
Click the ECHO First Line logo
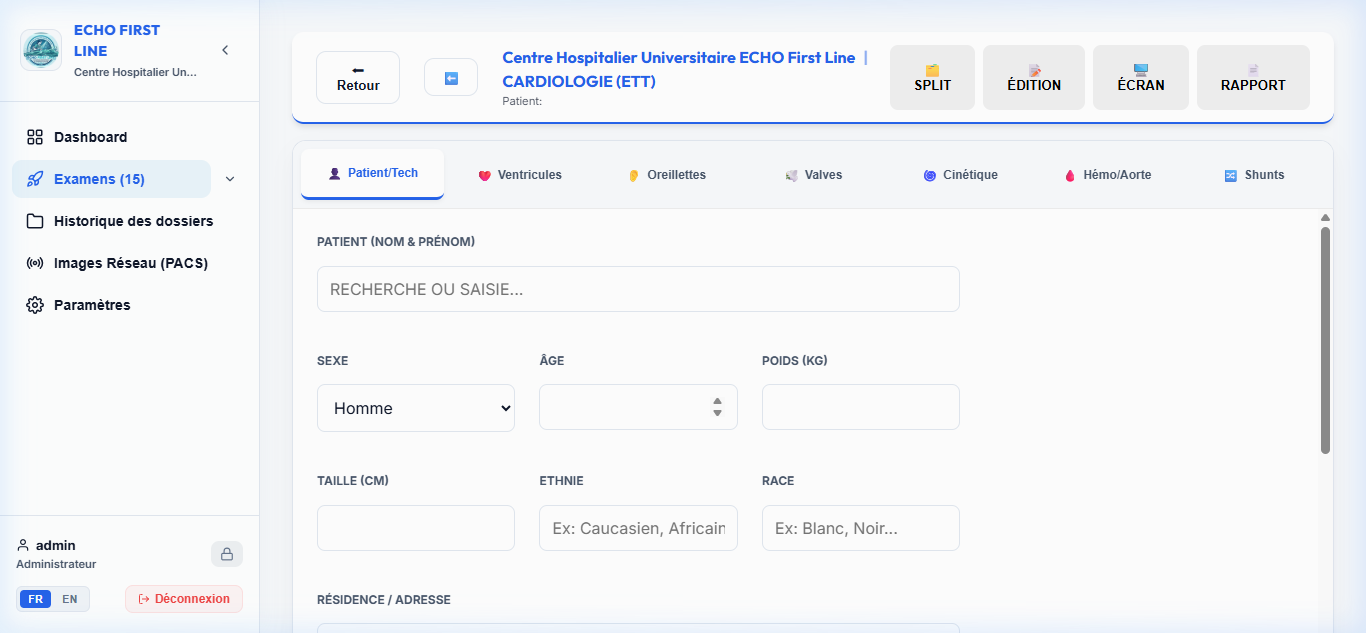point(41,50)
